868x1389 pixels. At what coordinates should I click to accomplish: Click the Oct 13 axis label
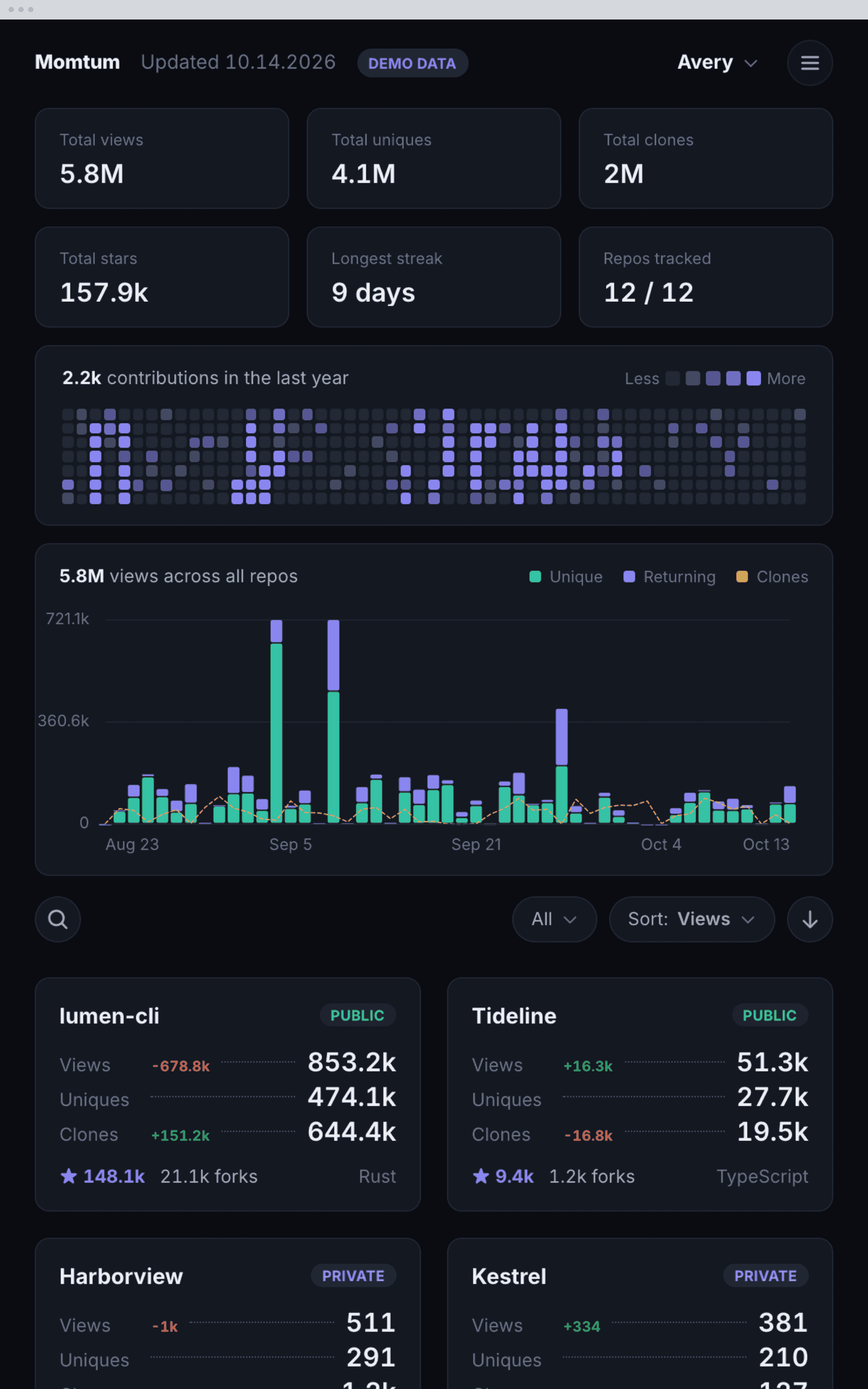766,844
